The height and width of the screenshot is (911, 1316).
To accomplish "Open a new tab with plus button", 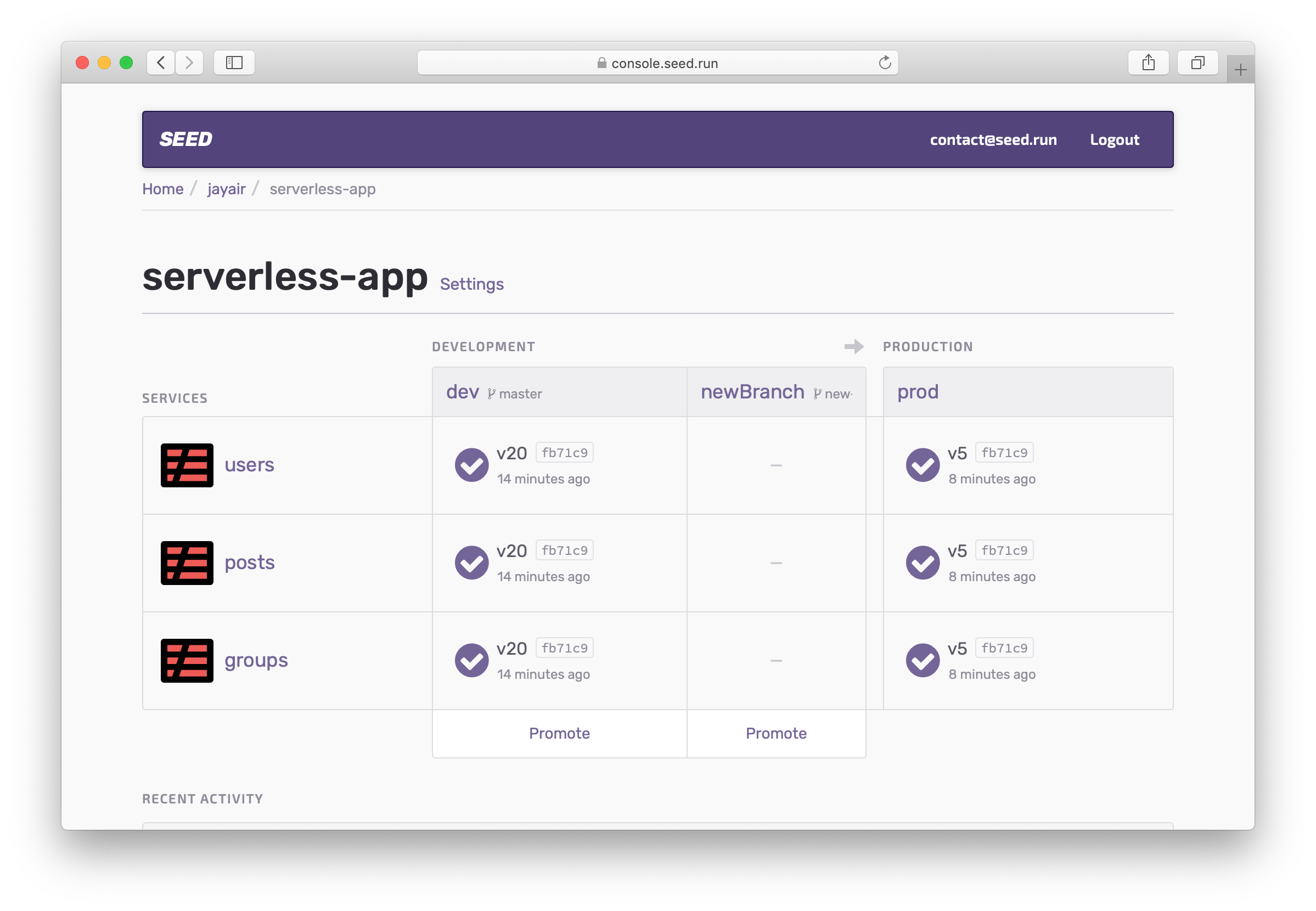I will click(x=1240, y=70).
